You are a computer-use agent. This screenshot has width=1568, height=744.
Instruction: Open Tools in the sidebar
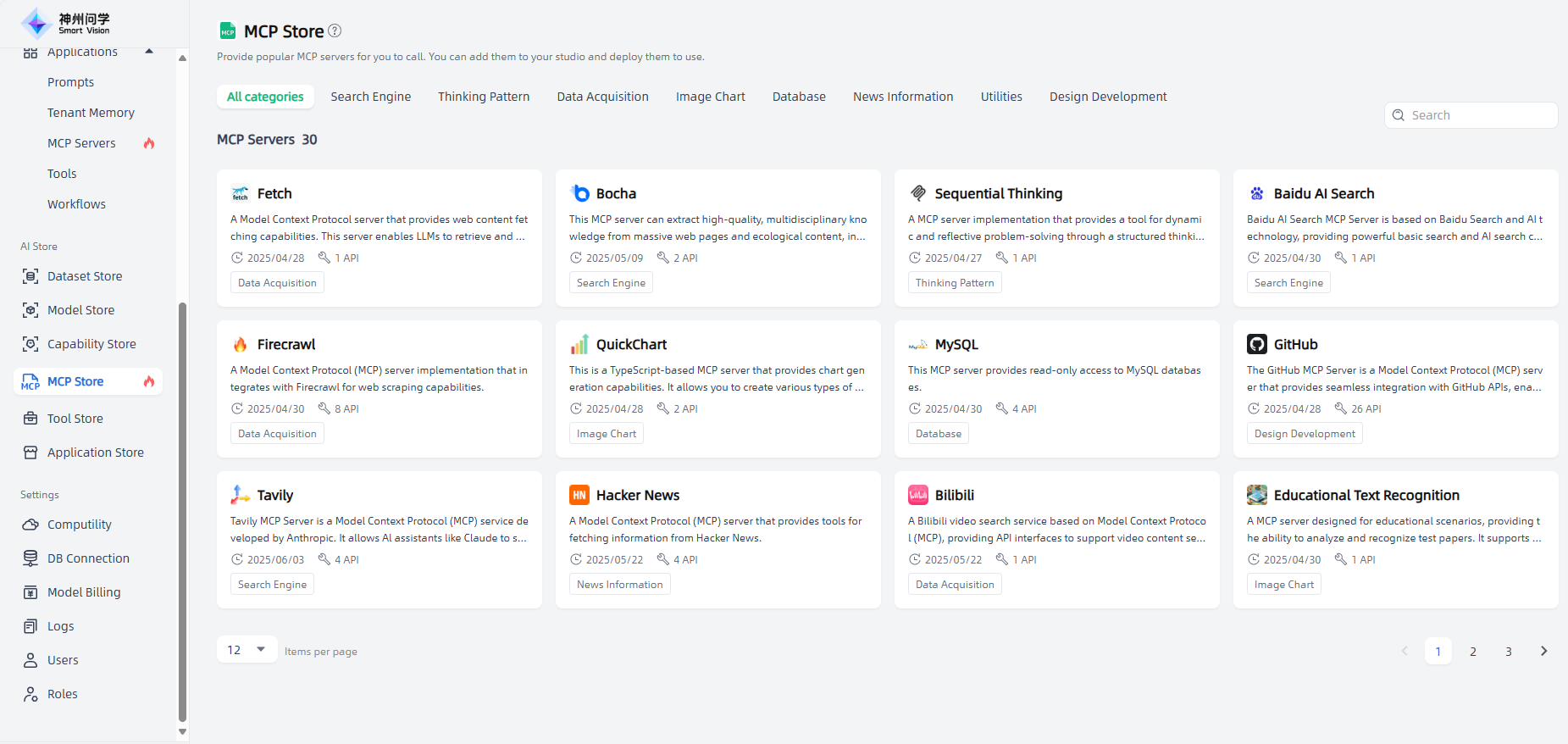point(62,174)
